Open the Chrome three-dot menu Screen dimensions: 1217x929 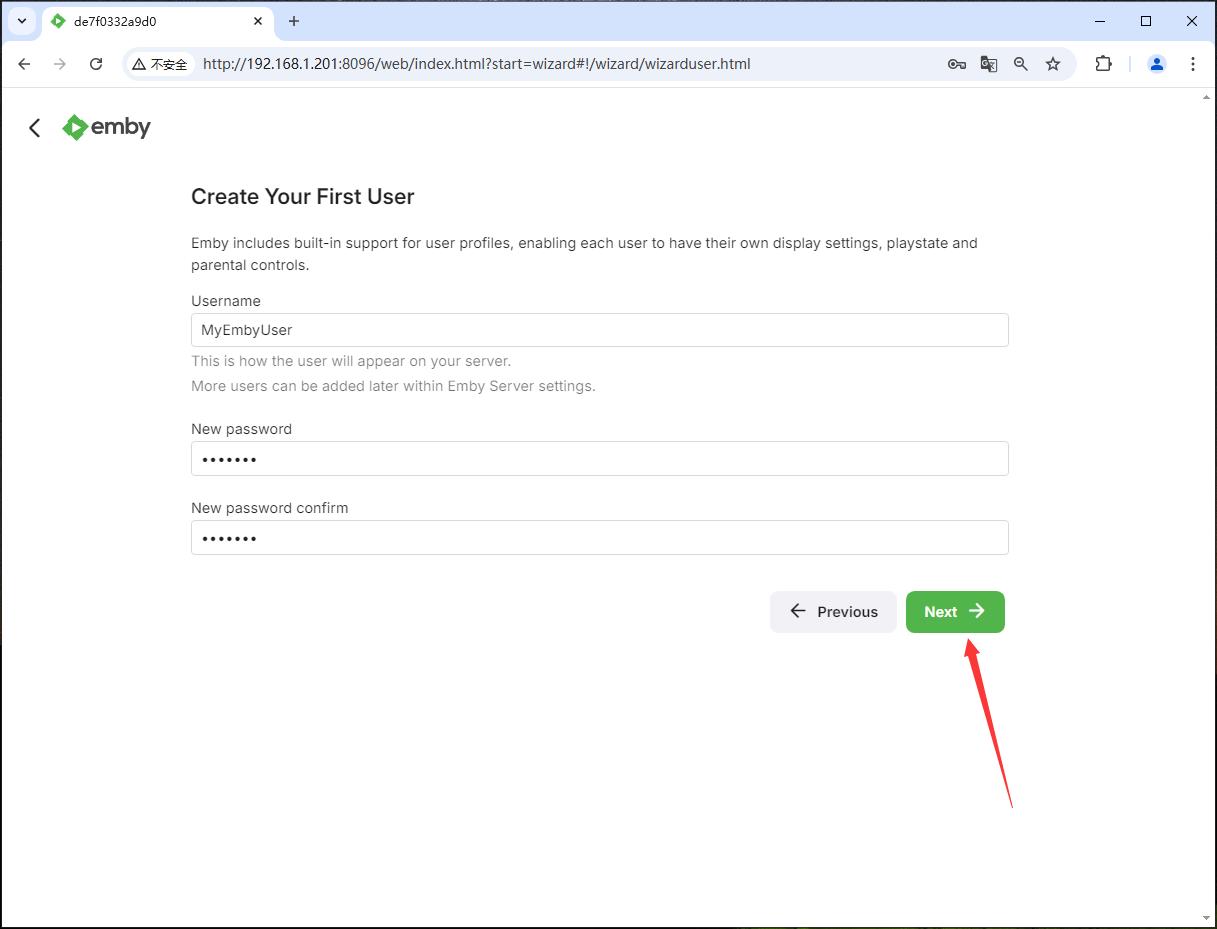pyautogui.click(x=1192, y=64)
